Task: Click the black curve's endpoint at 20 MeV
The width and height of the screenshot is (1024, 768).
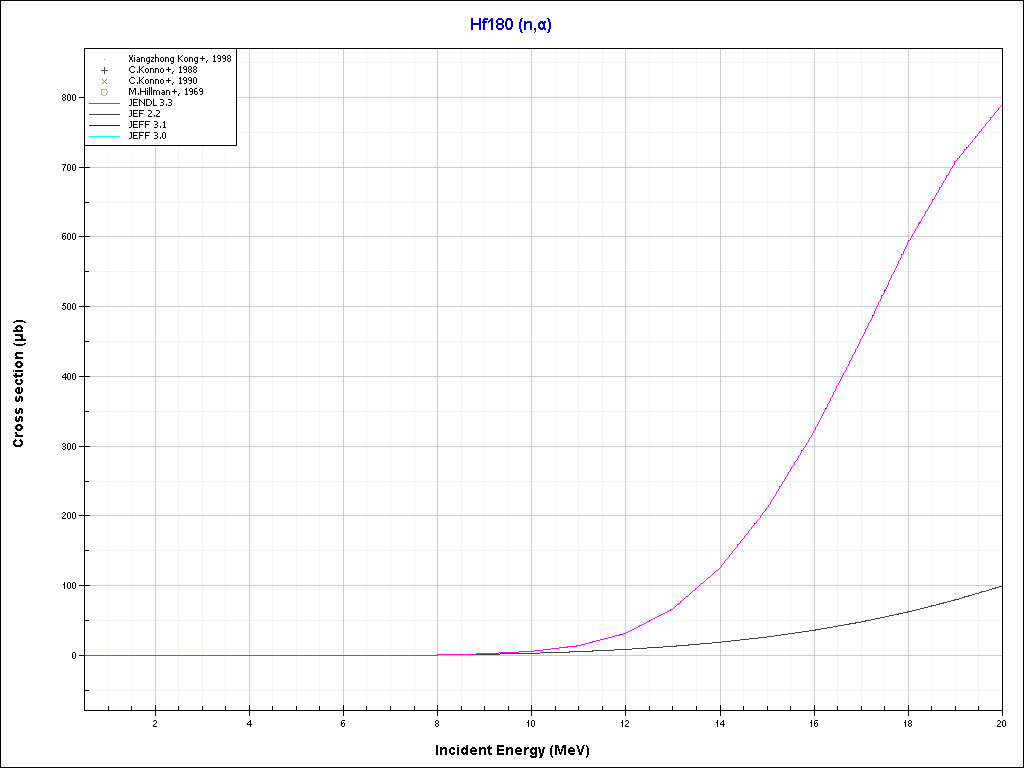Action: click(x=1001, y=586)
